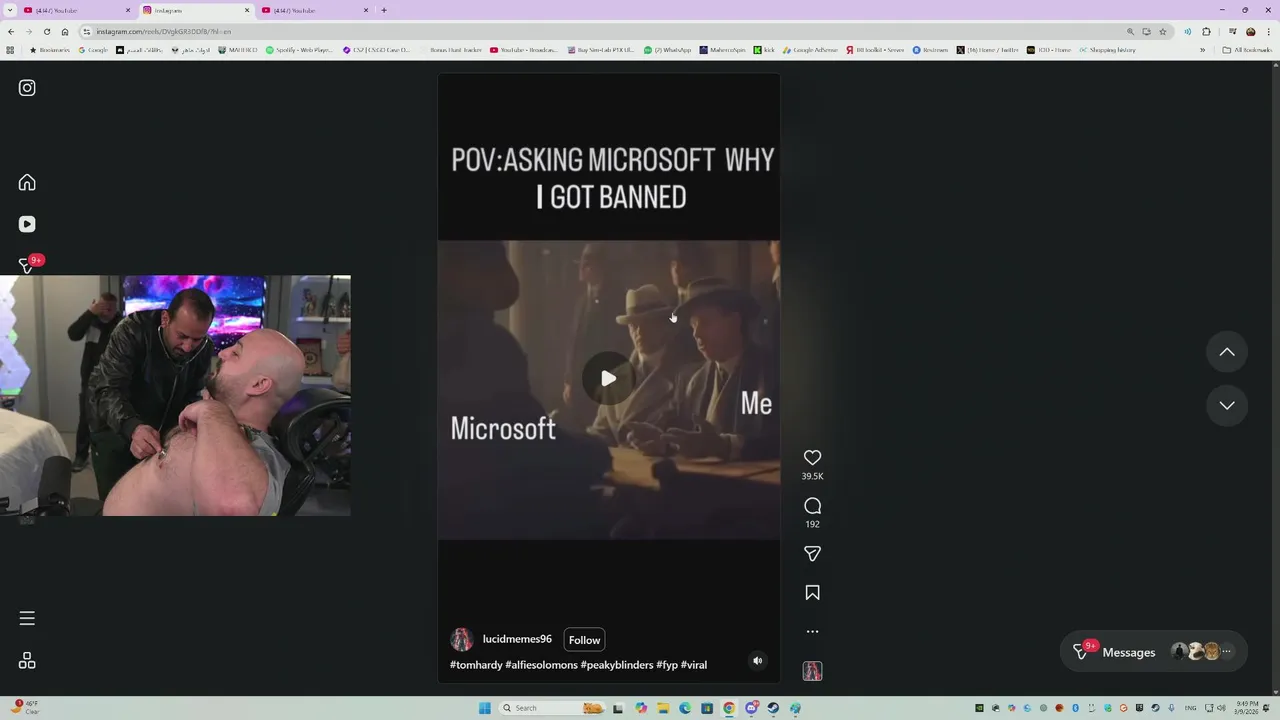1280x720 pixels.
Task: Open Microsoft Edge from the taskbar
Action: pyautogui.click(x=685, y=708)
